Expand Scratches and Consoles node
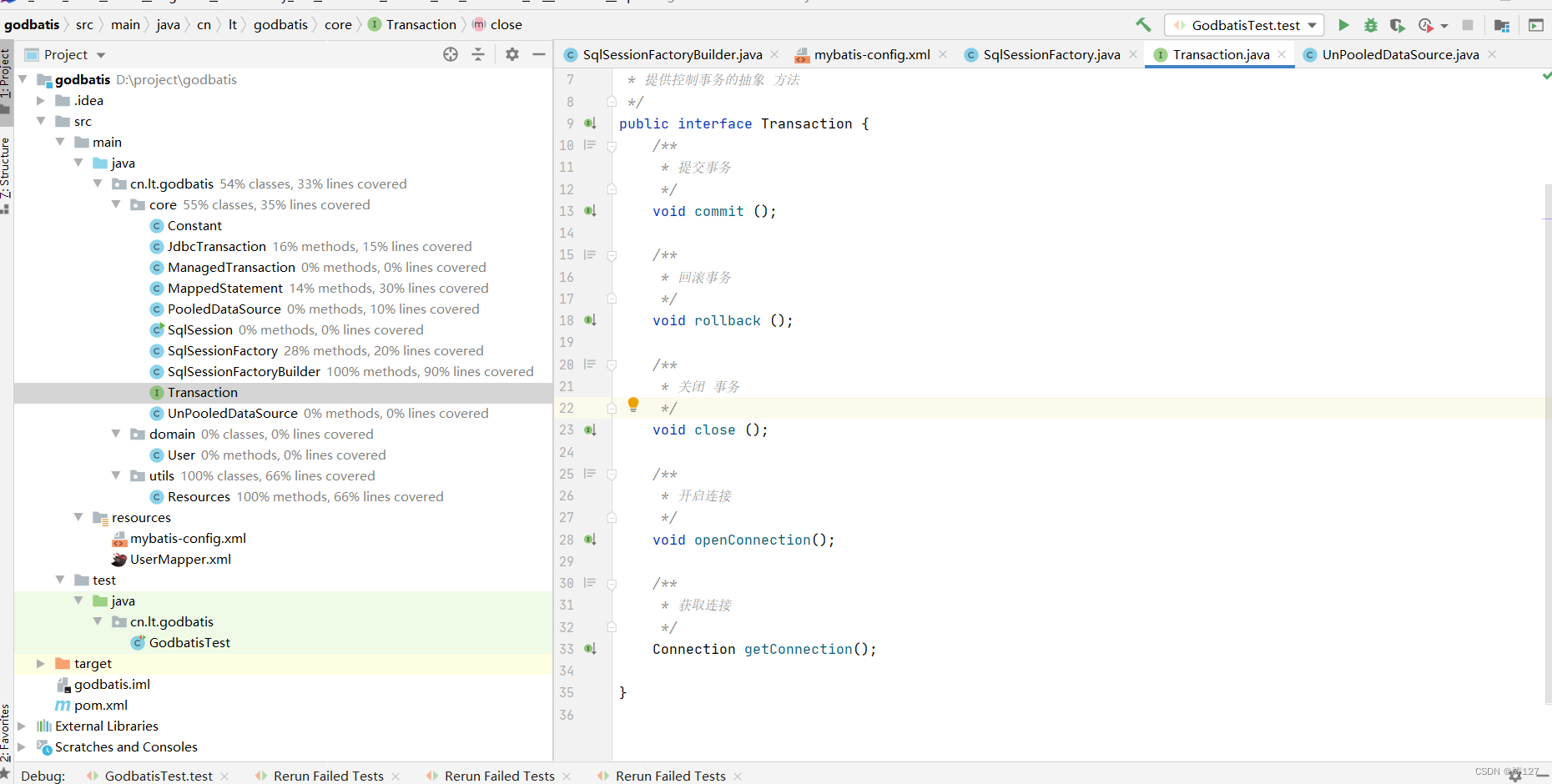Viewport: 1552px width, 784px height. click(22, 746)
